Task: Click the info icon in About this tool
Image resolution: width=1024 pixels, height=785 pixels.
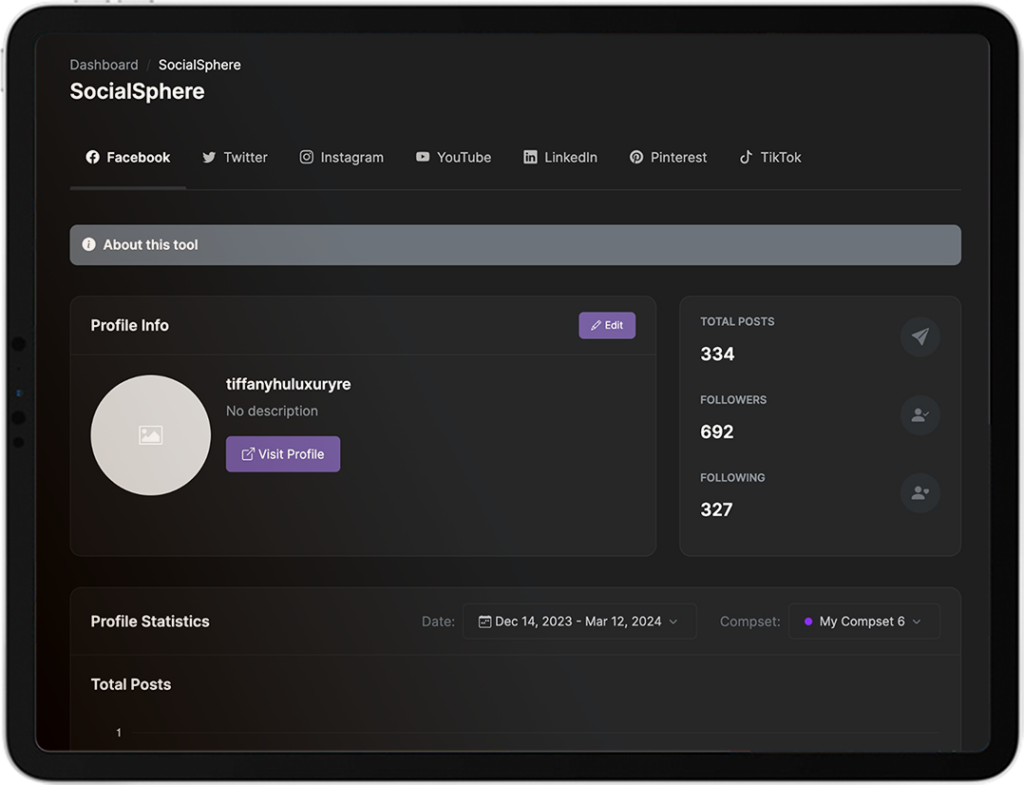Action: coord(89,244)
